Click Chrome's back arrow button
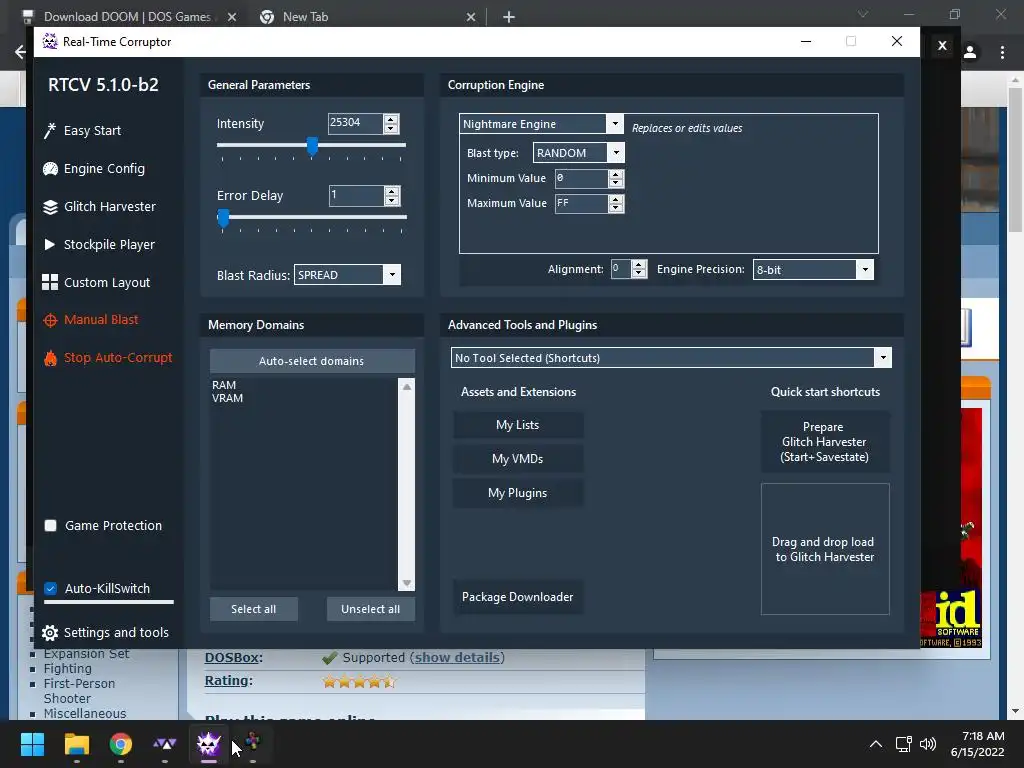This screenshot has width=1024, height=768. click(x=20, y=52)
